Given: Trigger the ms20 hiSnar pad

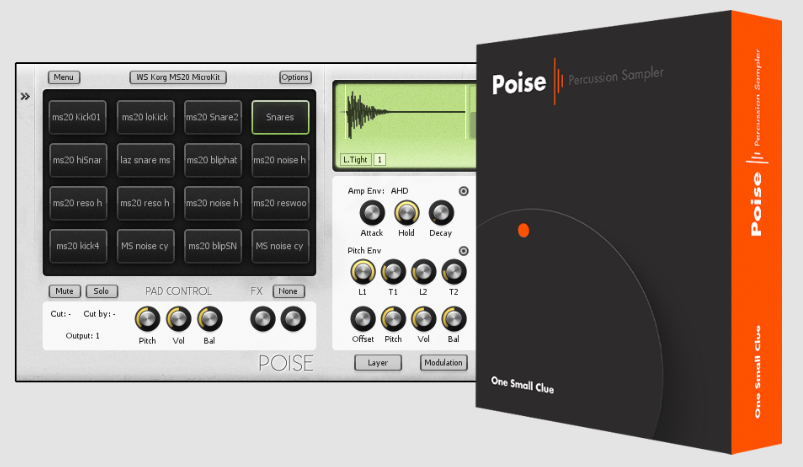Looking at the screenshot, I should click(x=78, y=160).
